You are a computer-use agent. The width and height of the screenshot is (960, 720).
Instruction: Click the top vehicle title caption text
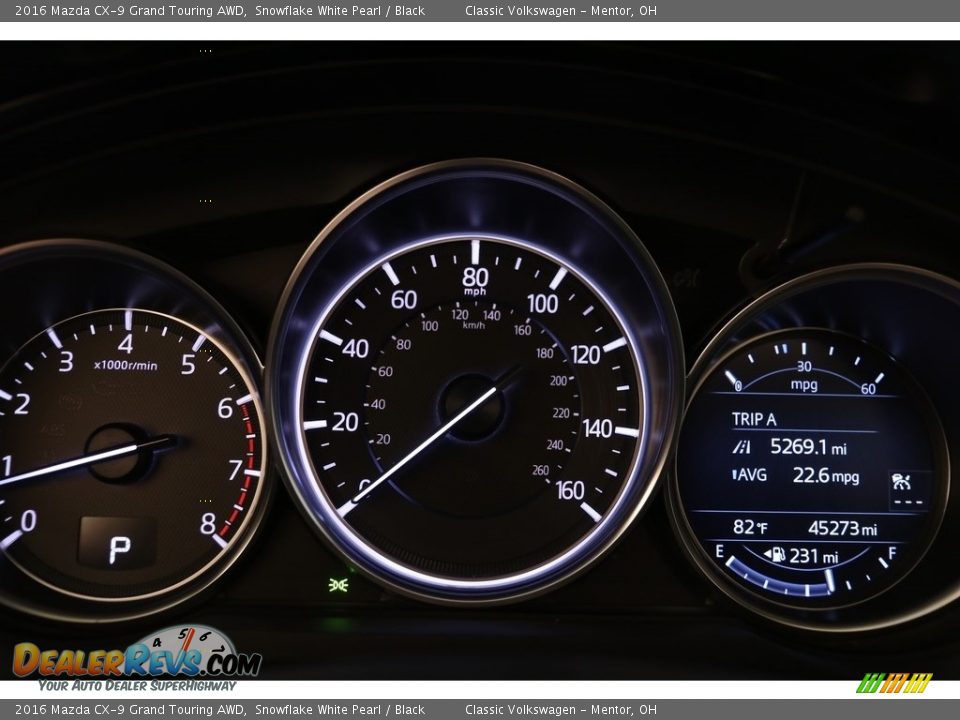point(220,11)
